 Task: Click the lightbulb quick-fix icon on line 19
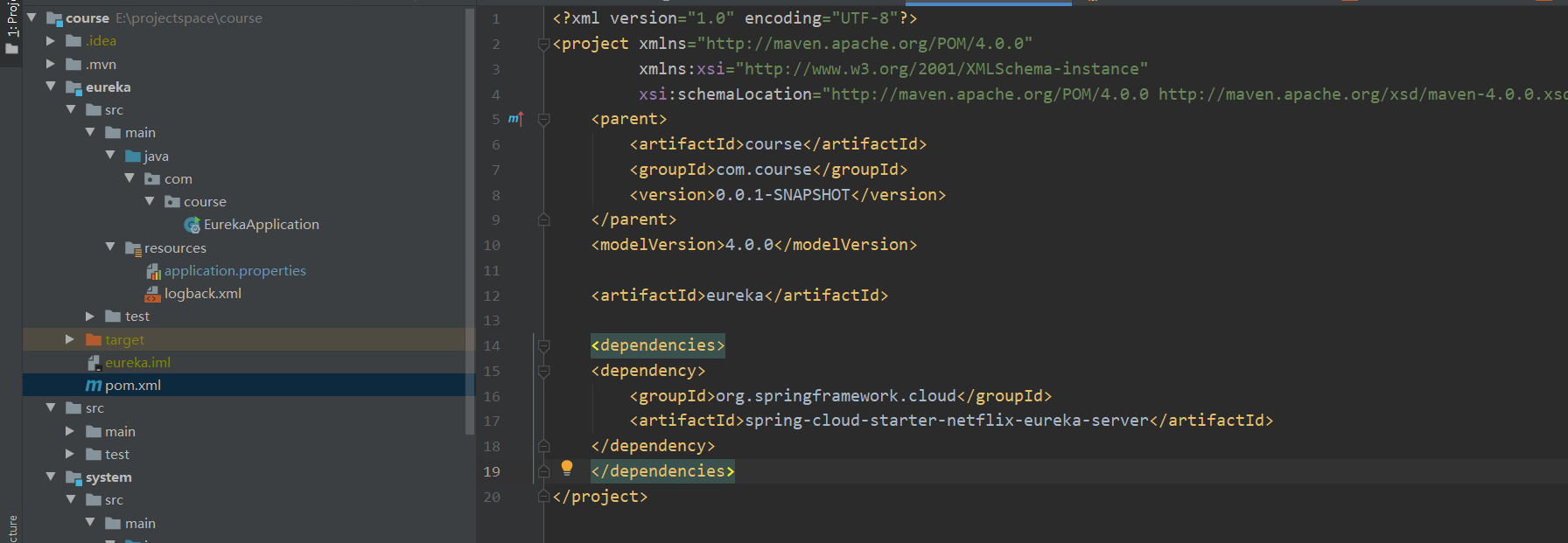567,468
